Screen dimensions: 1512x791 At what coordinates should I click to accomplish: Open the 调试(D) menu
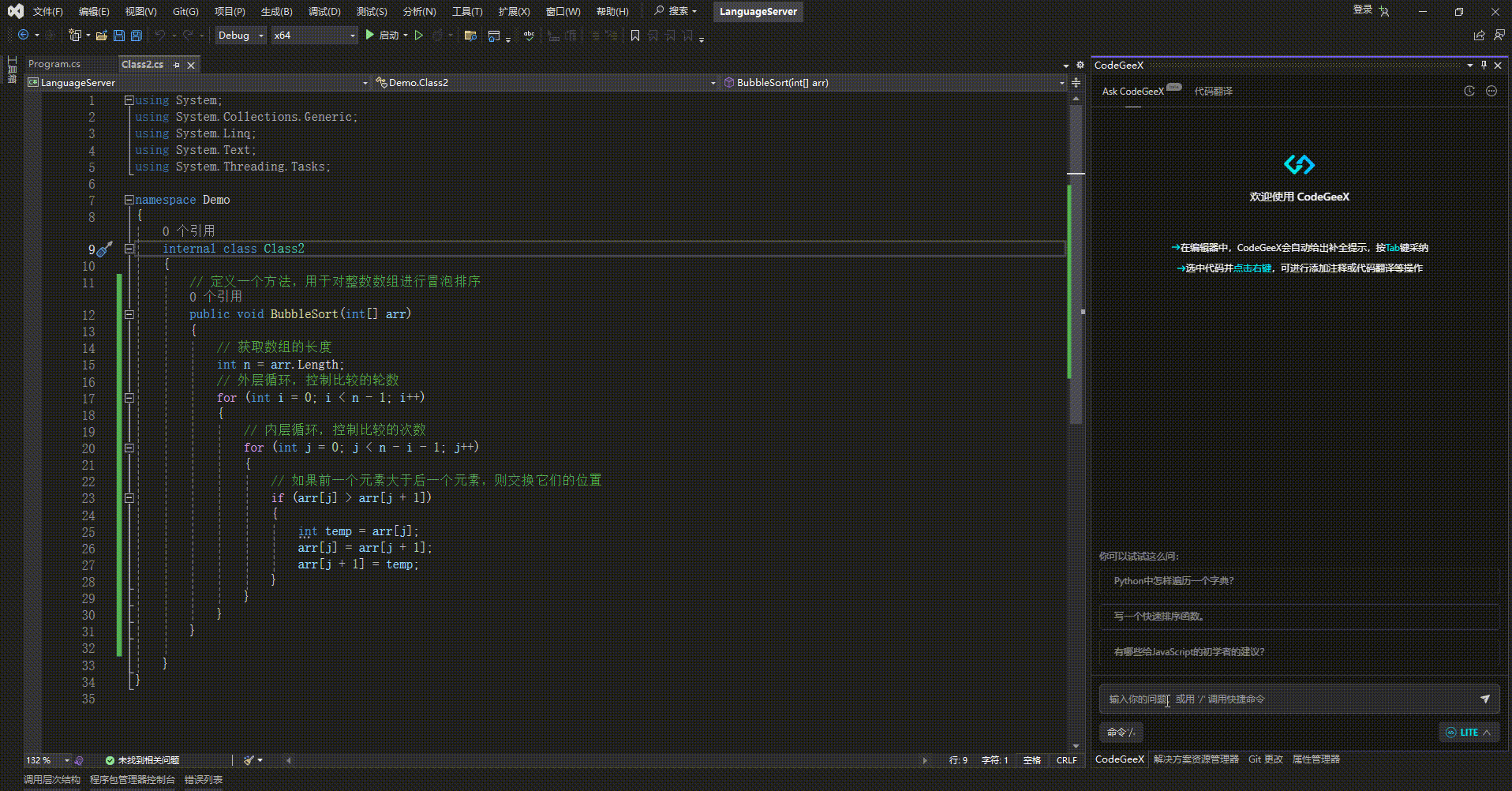pyautogui.click(x=324, y=12)
